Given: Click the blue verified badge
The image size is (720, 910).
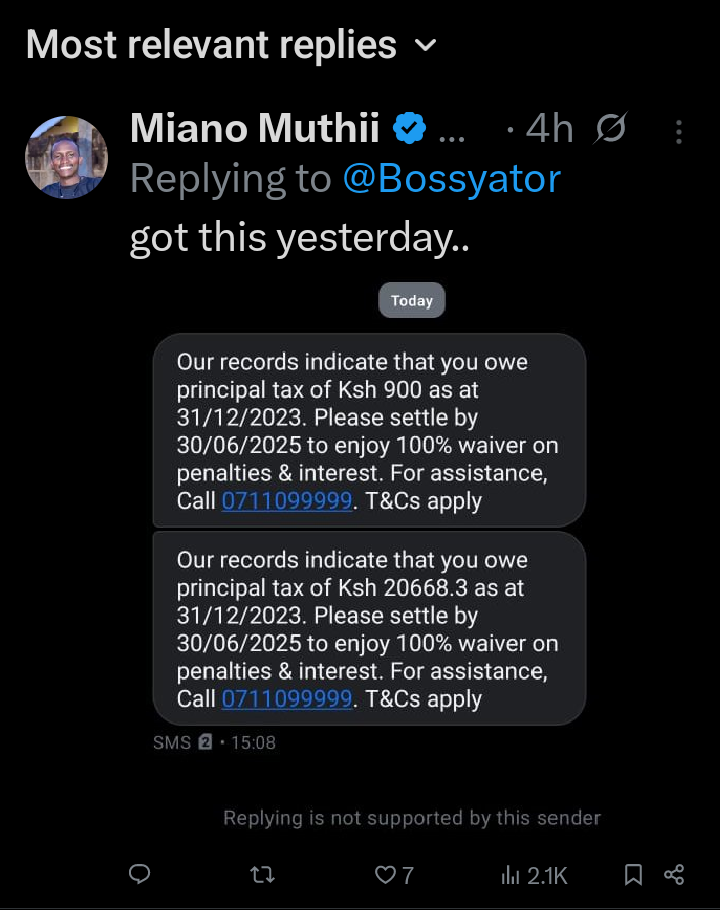Looking at the screenshot, I should [409, 128].
